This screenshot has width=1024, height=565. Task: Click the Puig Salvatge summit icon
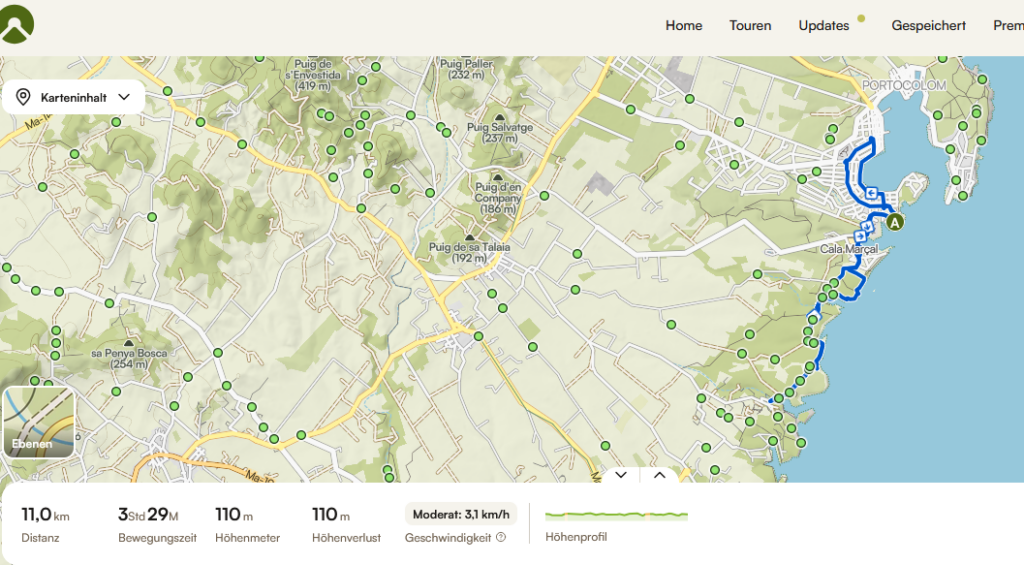tap(499, 119)
